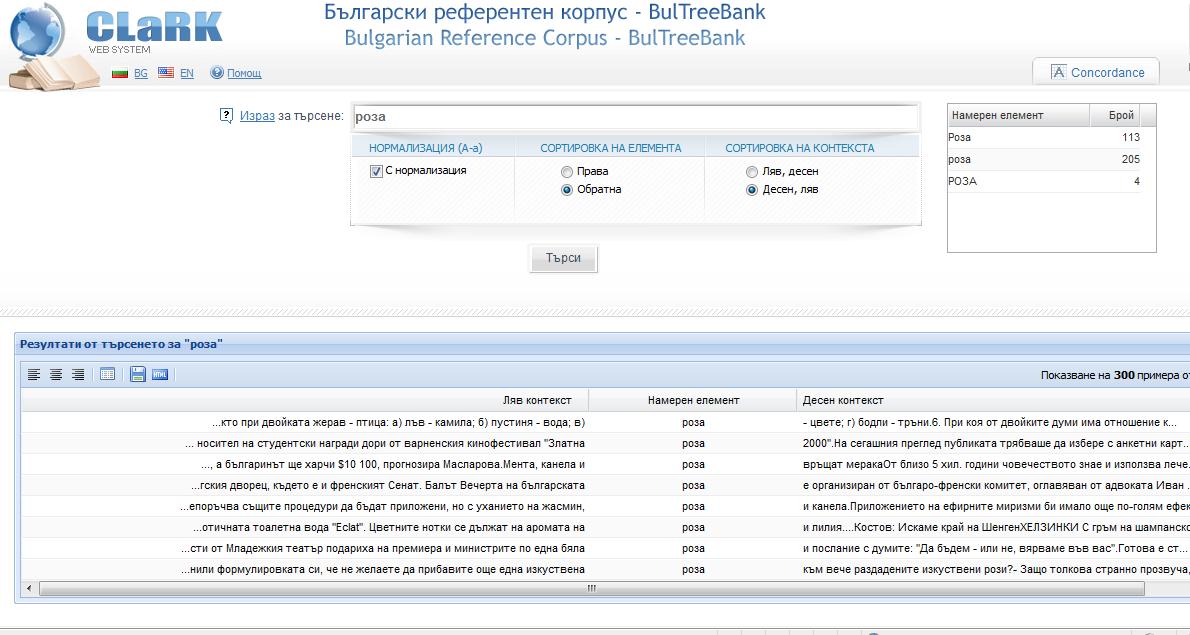Image resolution: width=1190 pixels, height=635 pixels.
Task: Click the СОРТИРОВКА НА ЕЛЕМЕНТА header
Action: click(611, 148)
